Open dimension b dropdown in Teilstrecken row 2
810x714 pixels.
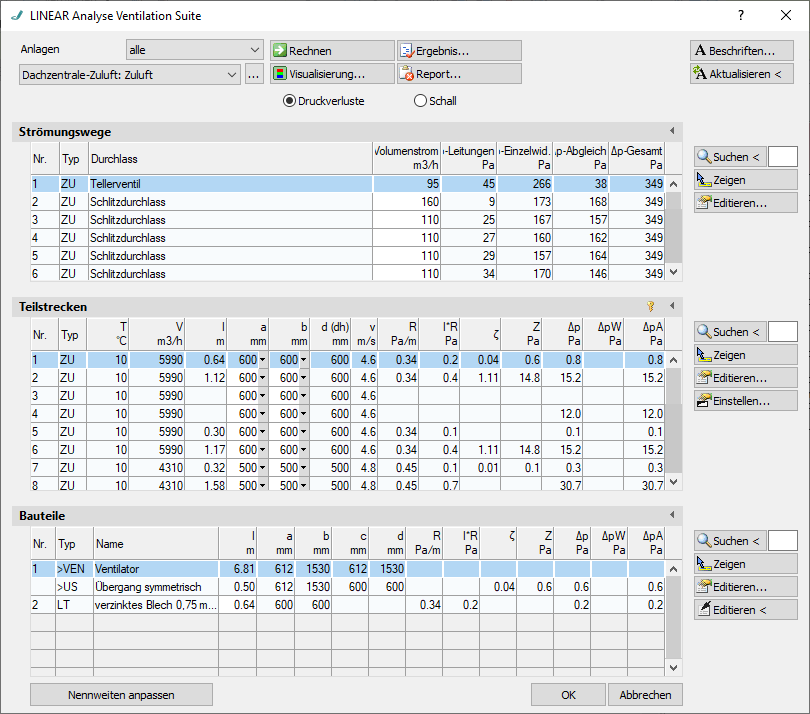point(304,378)
